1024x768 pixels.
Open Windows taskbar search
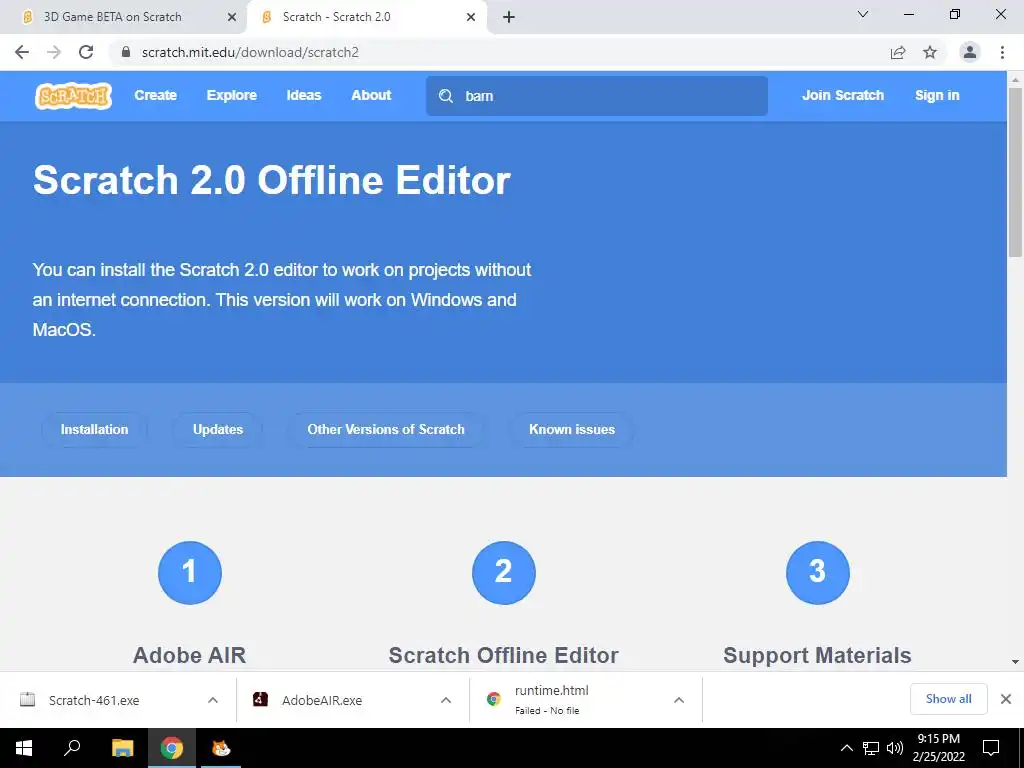[x=72, y=748]
